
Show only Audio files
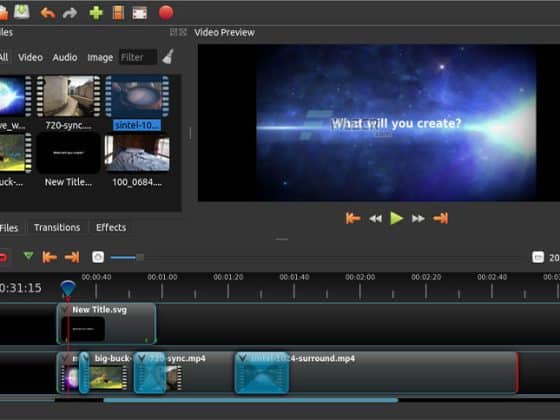(65, 57)
